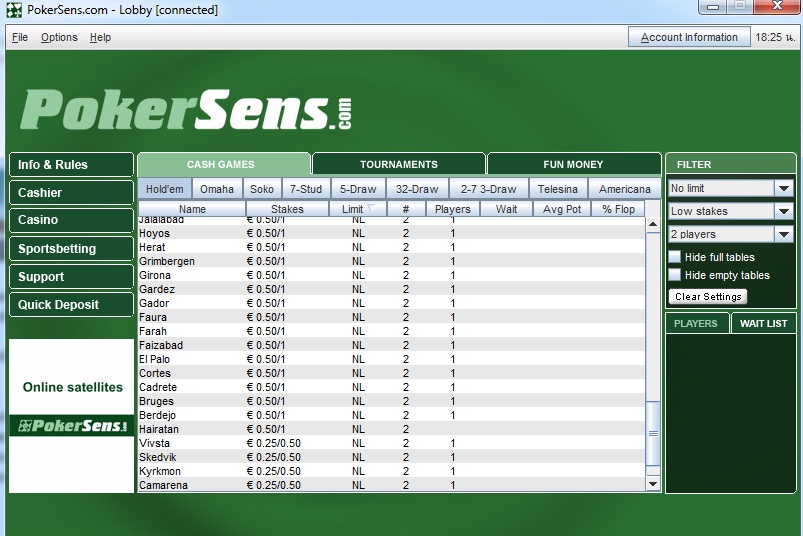Select the Girona table row
This screenshot has height=536, width=803.
[x=391, y=275]
